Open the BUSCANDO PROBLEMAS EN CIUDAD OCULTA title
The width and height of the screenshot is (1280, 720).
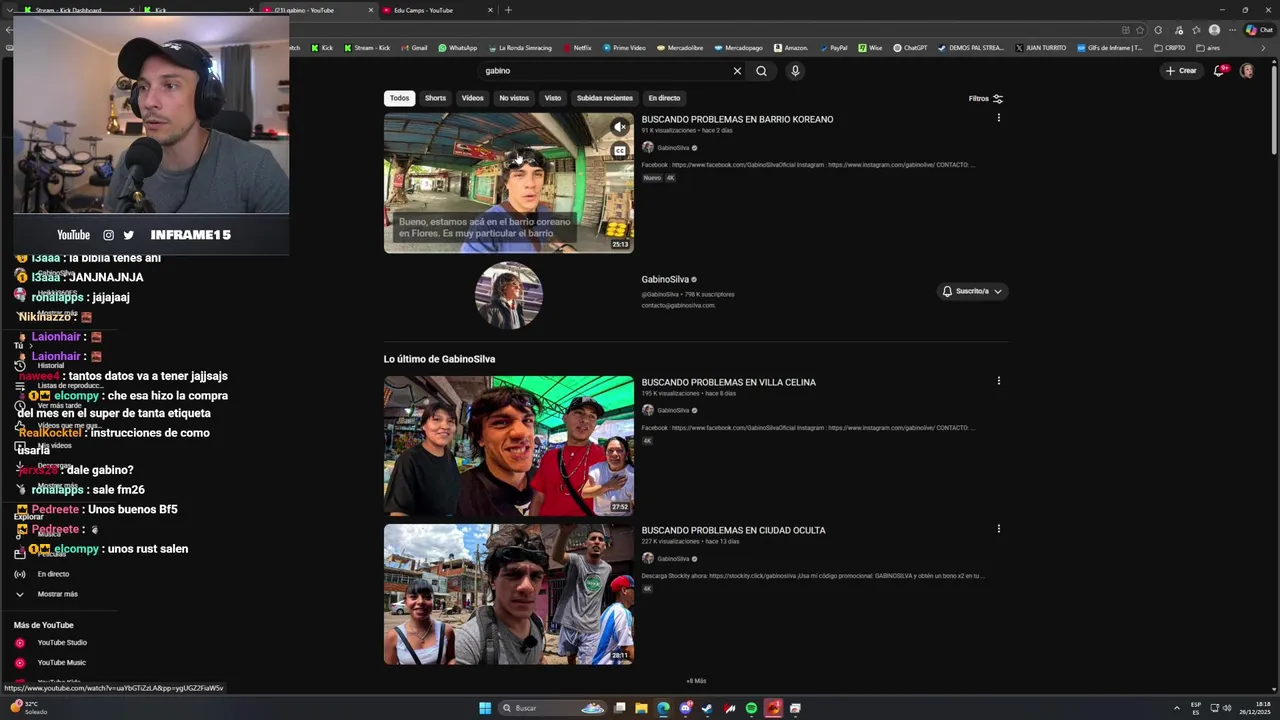(733, 530)
